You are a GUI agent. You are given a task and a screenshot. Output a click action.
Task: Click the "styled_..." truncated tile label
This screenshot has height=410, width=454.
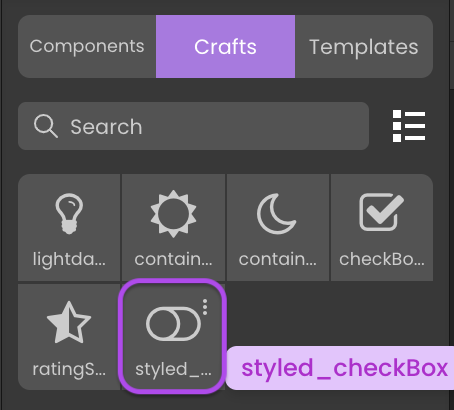point(173,369)
